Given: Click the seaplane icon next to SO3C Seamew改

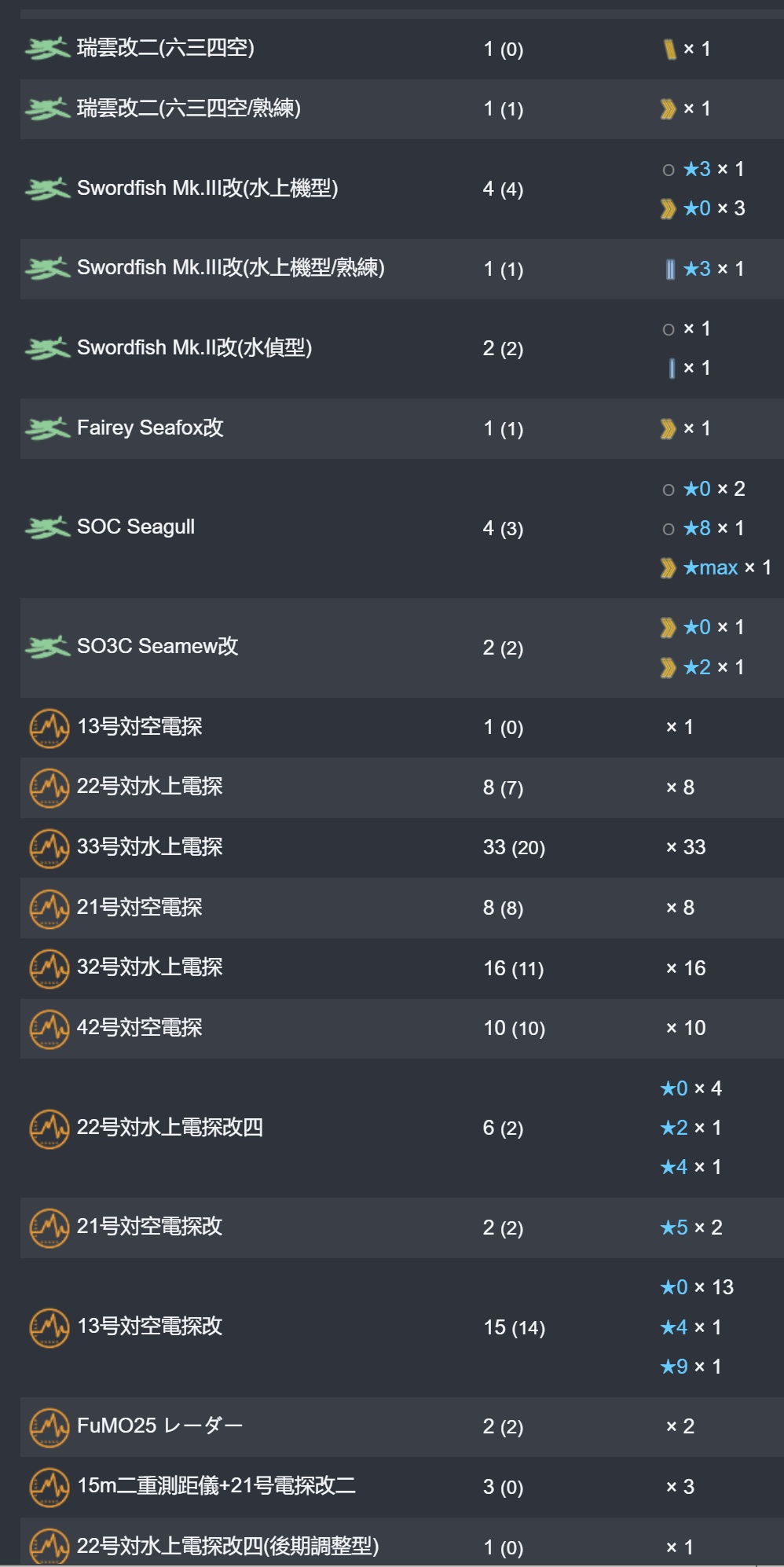Looking at the screenshot, I should pyautogui.click(x=48, y=648).
